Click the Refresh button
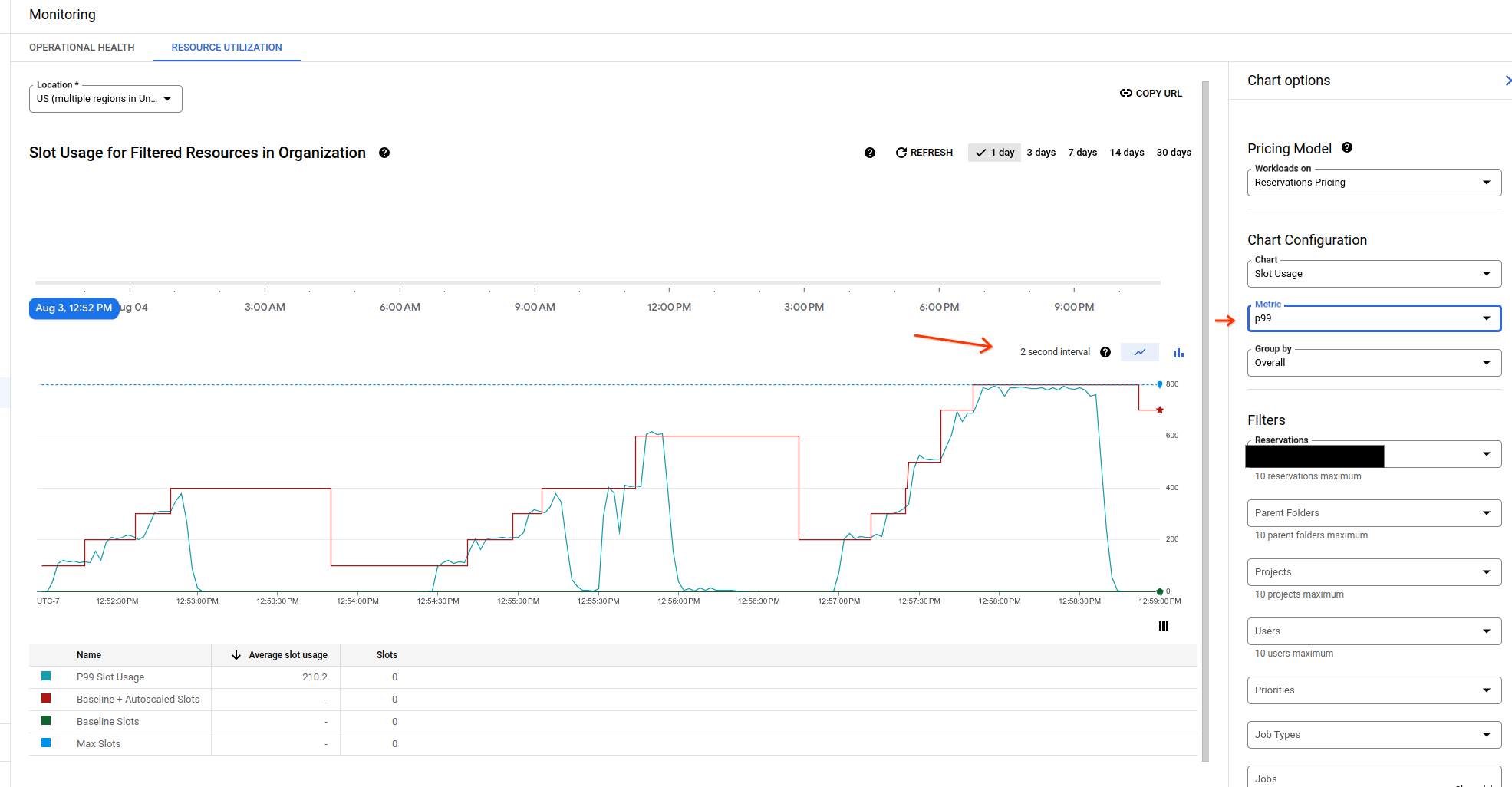This screenshot has width=1512, height=787. pos(924,152)
